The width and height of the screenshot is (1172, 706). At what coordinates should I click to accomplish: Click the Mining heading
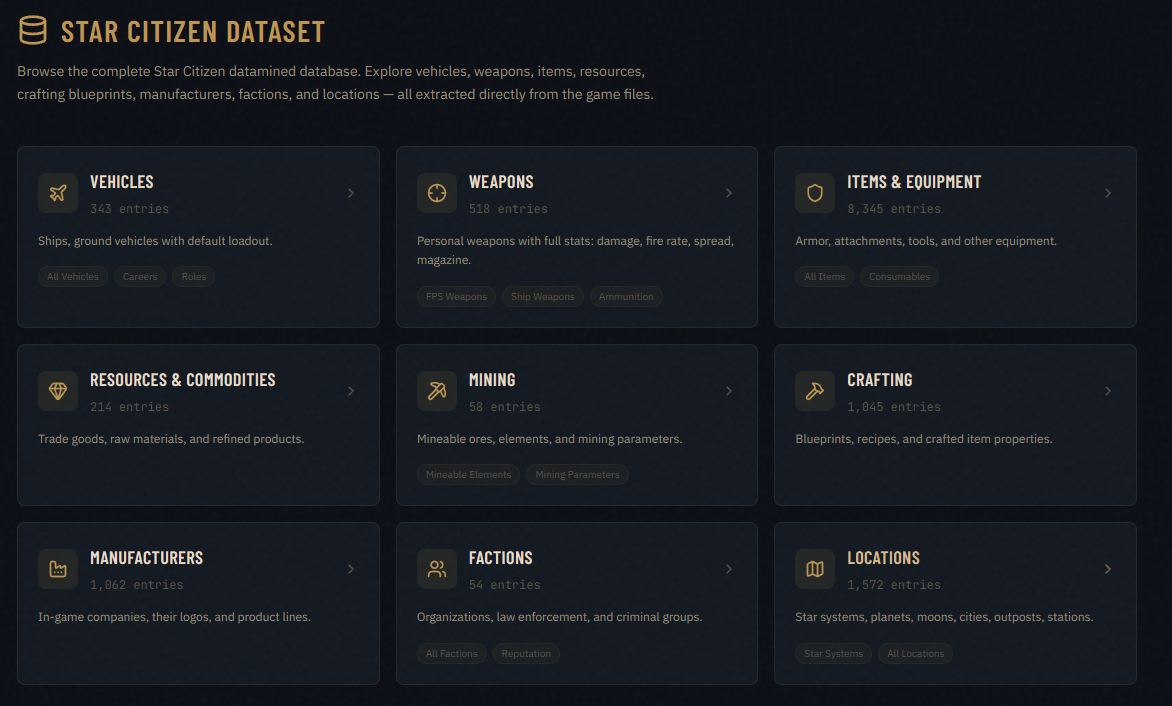tap(492, 380)
